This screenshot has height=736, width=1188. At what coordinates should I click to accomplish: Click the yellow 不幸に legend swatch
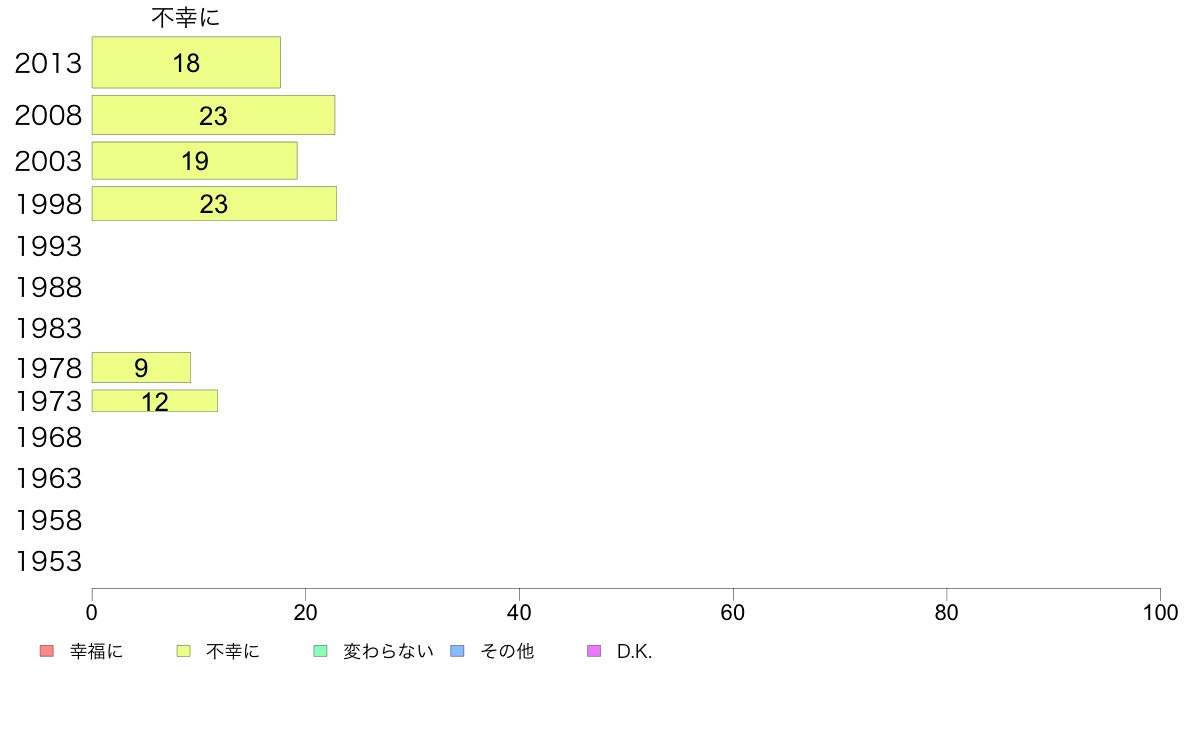[183, 651]
